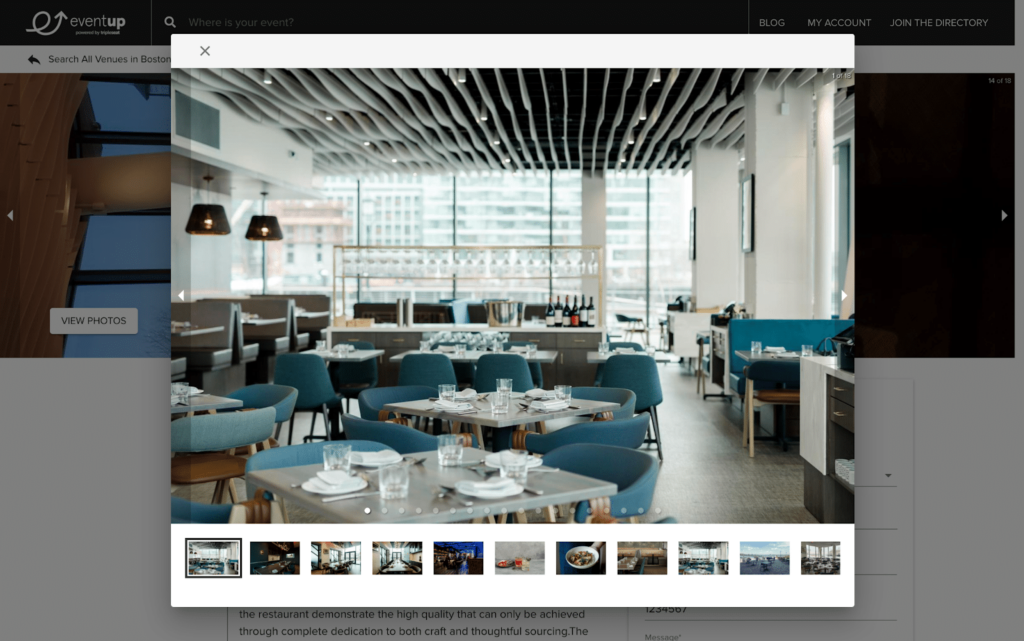1024x641 pixels.
Task: Click the carousel dot right after the active dot
Action: [385, 510]
